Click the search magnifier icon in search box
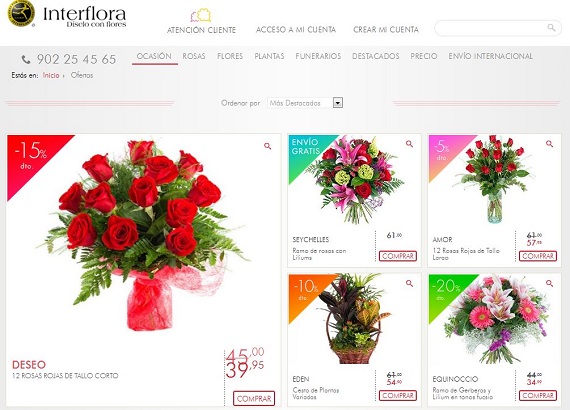Viewport: 570px width, 410px height. pyautogui.click(x=551, y=28)
